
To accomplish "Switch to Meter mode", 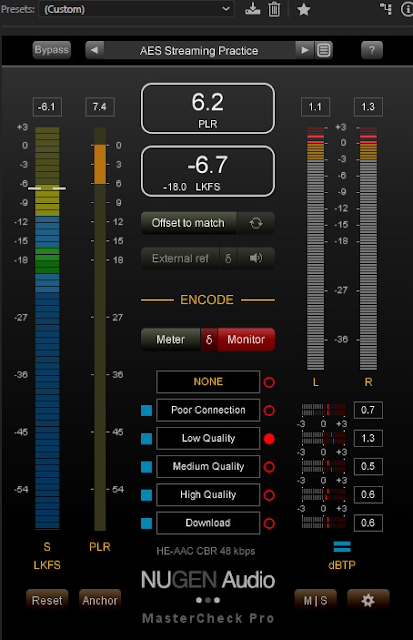I will [x=171, y=339].
